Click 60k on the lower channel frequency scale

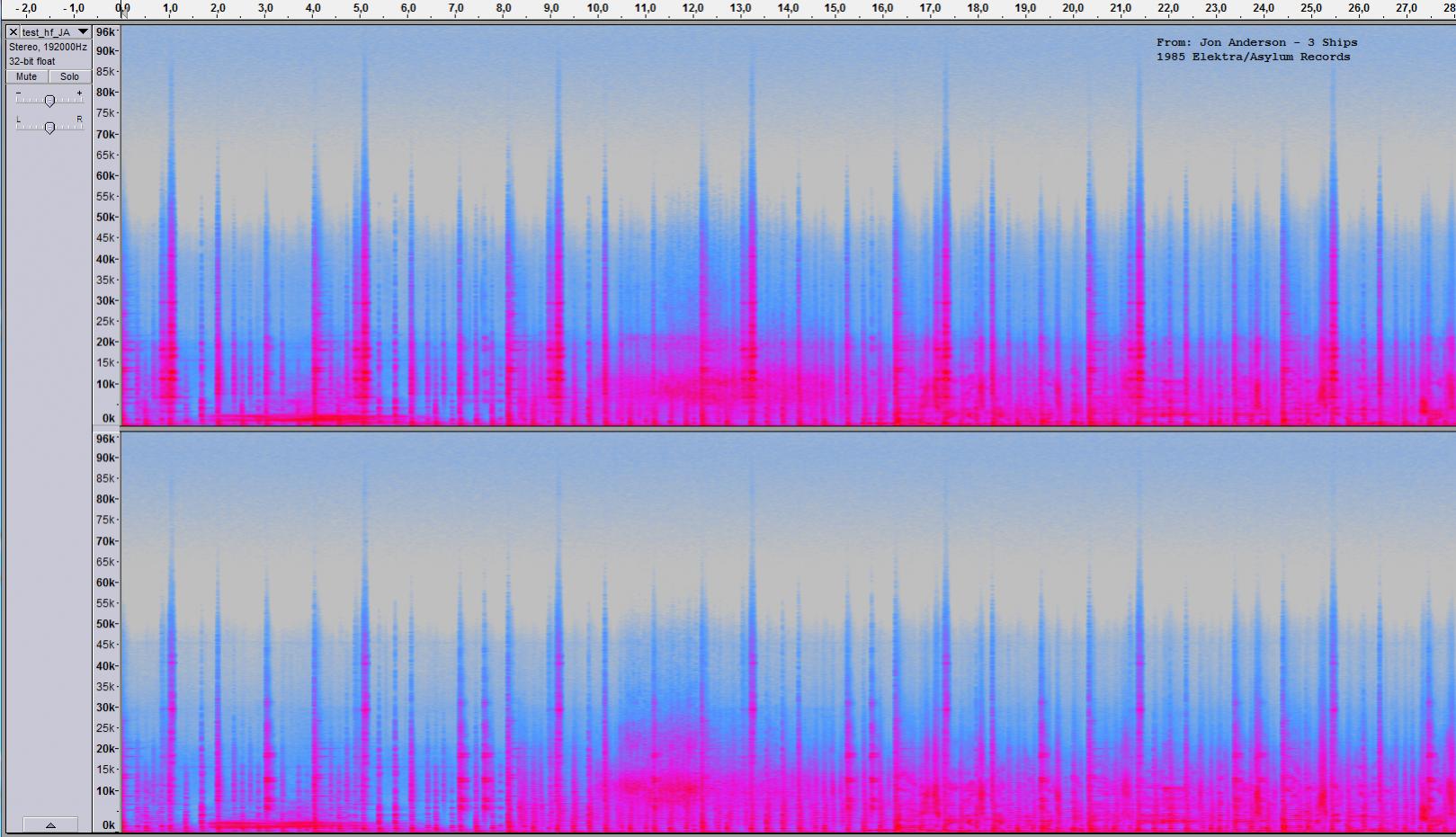pos(106,583)
